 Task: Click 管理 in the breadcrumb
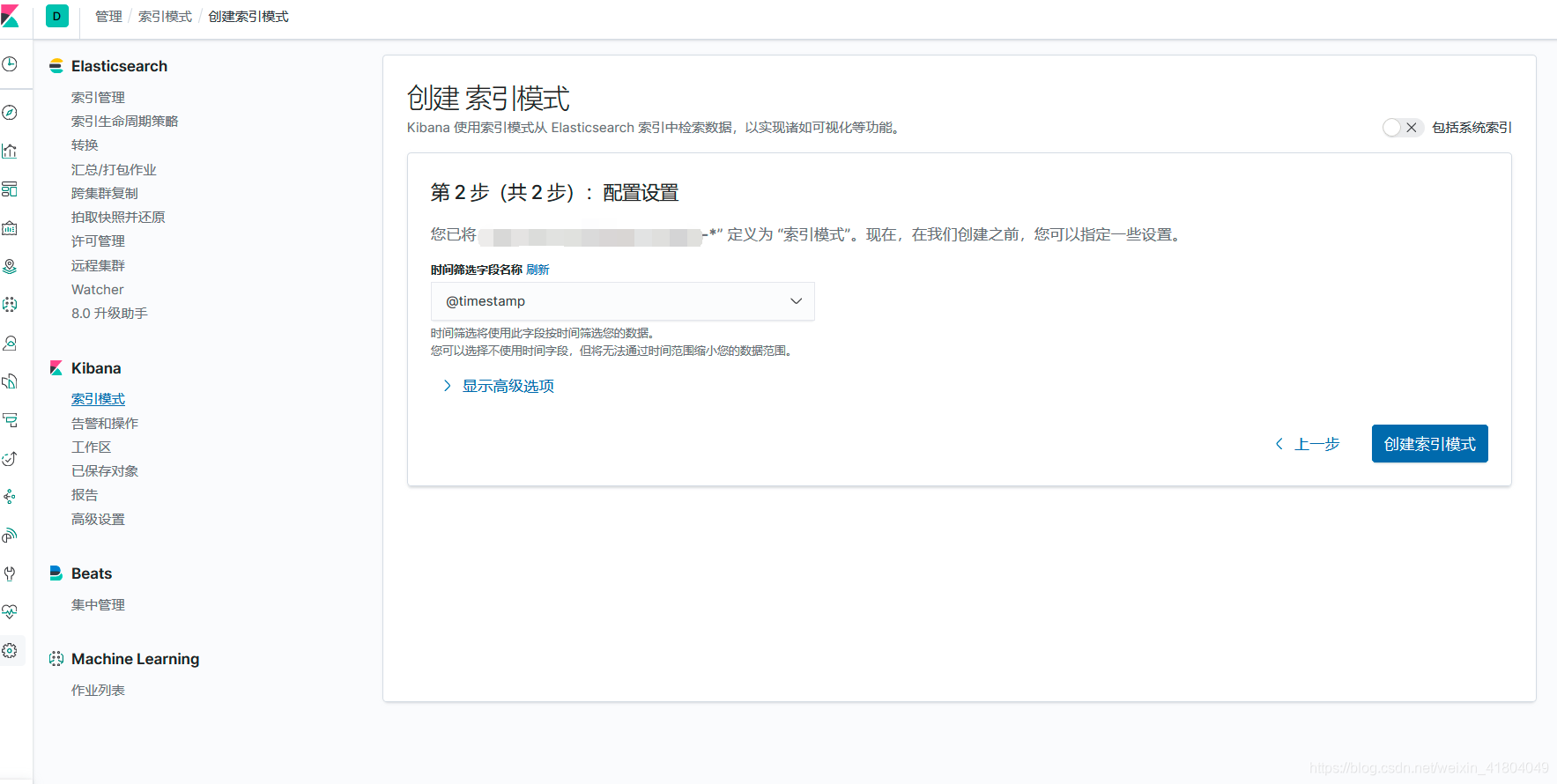tap(108, 17)
